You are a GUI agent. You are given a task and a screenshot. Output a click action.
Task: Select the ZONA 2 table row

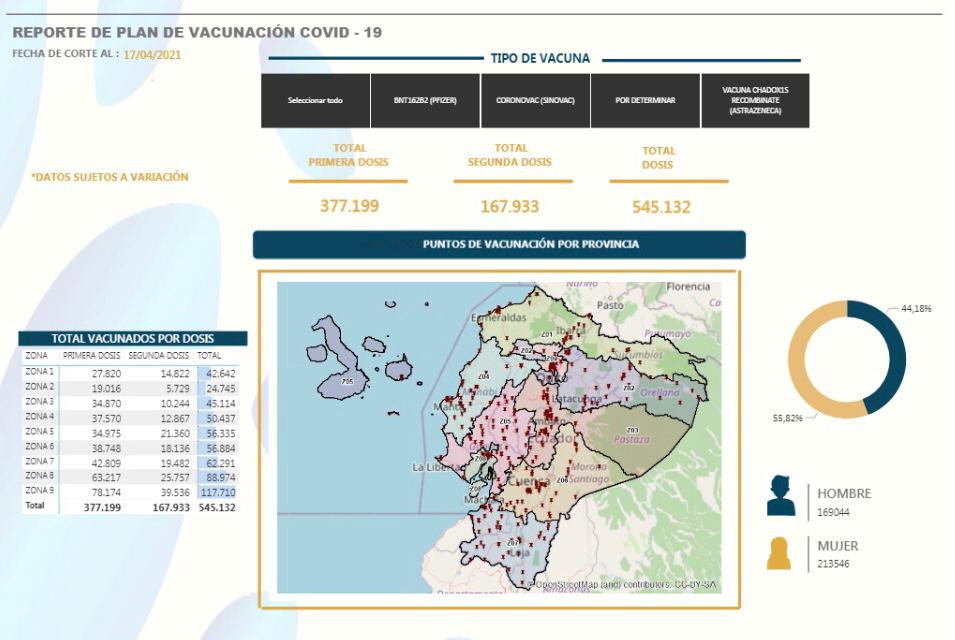(x=130, y=388)
